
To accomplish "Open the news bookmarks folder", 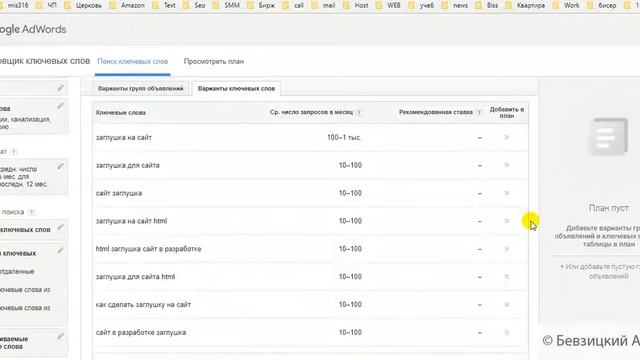I will coord(455,5).
